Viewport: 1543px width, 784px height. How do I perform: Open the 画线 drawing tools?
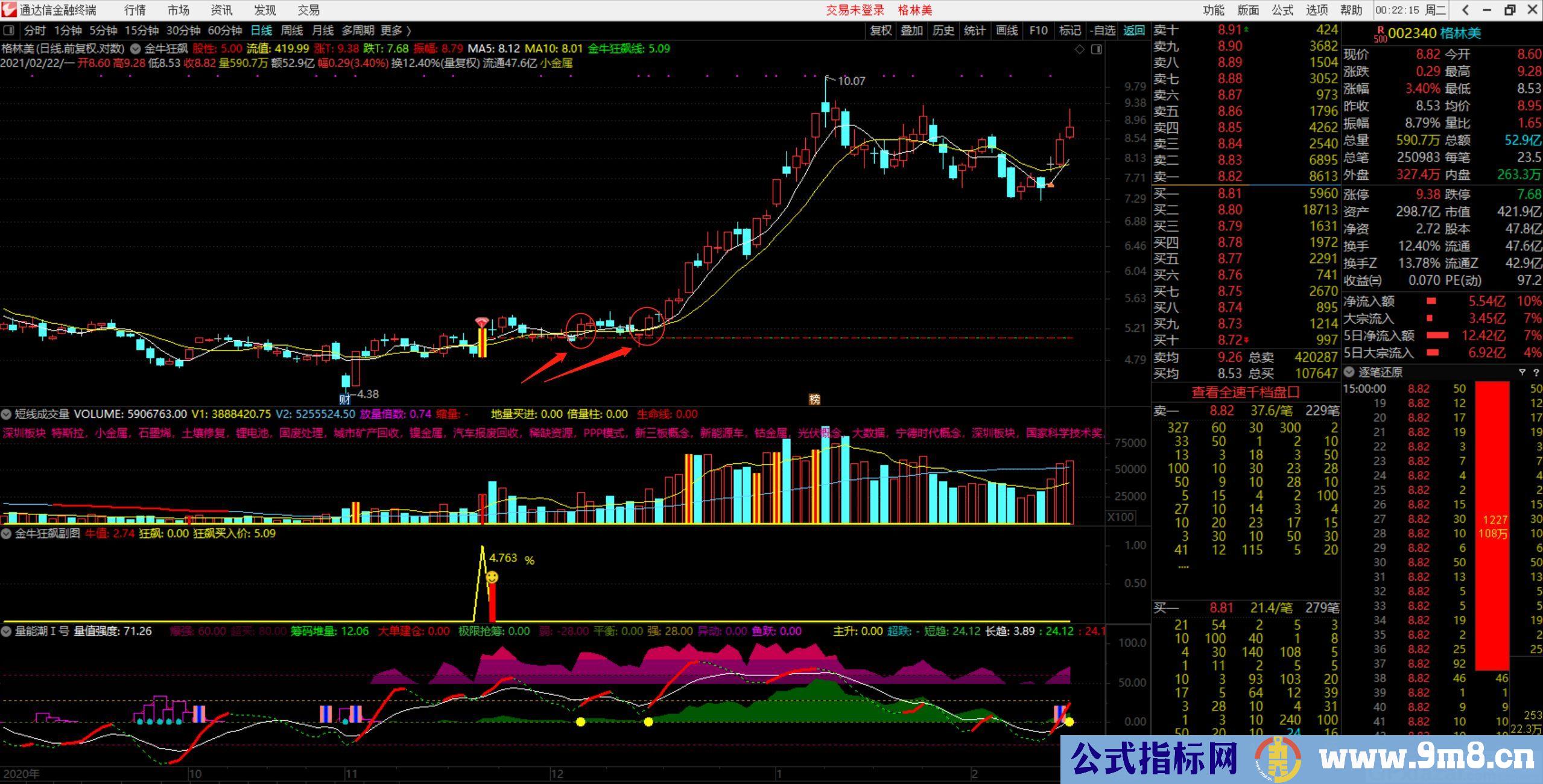click(1007, 30)
